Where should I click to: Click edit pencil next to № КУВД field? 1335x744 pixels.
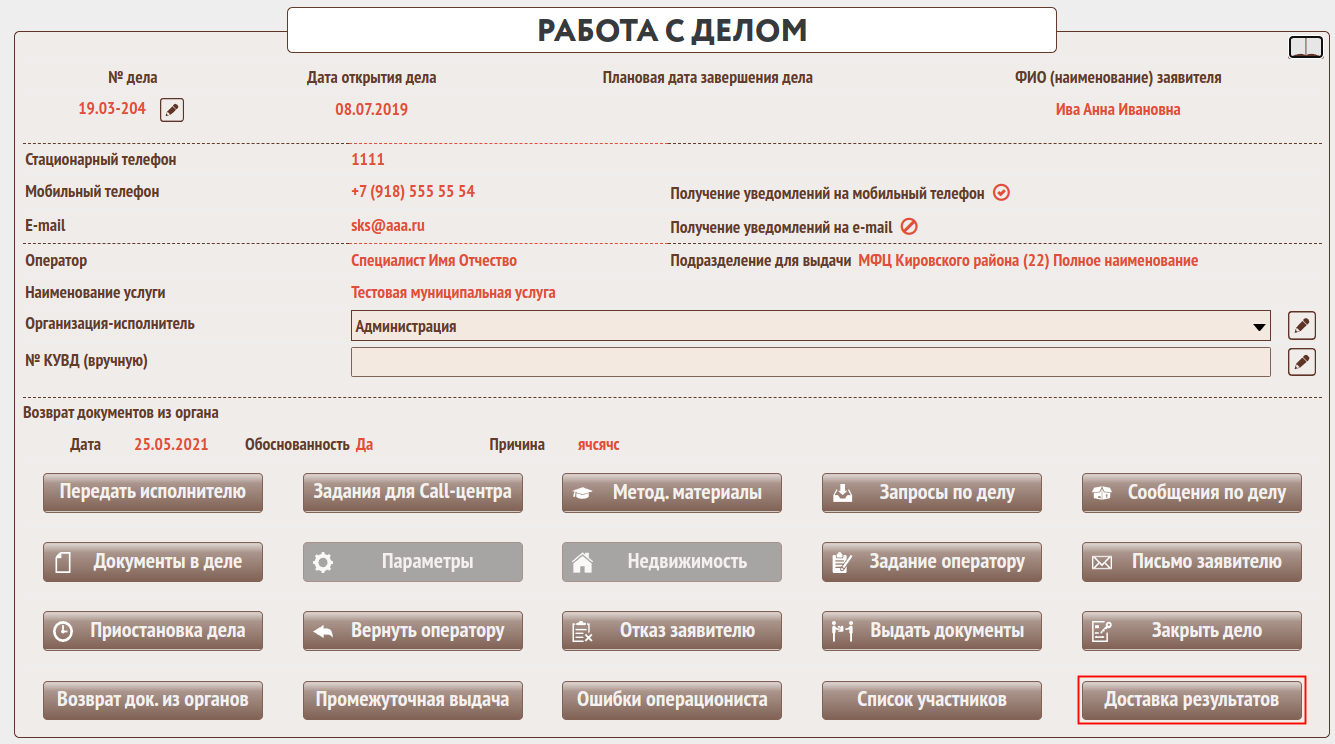(1301, 362)
